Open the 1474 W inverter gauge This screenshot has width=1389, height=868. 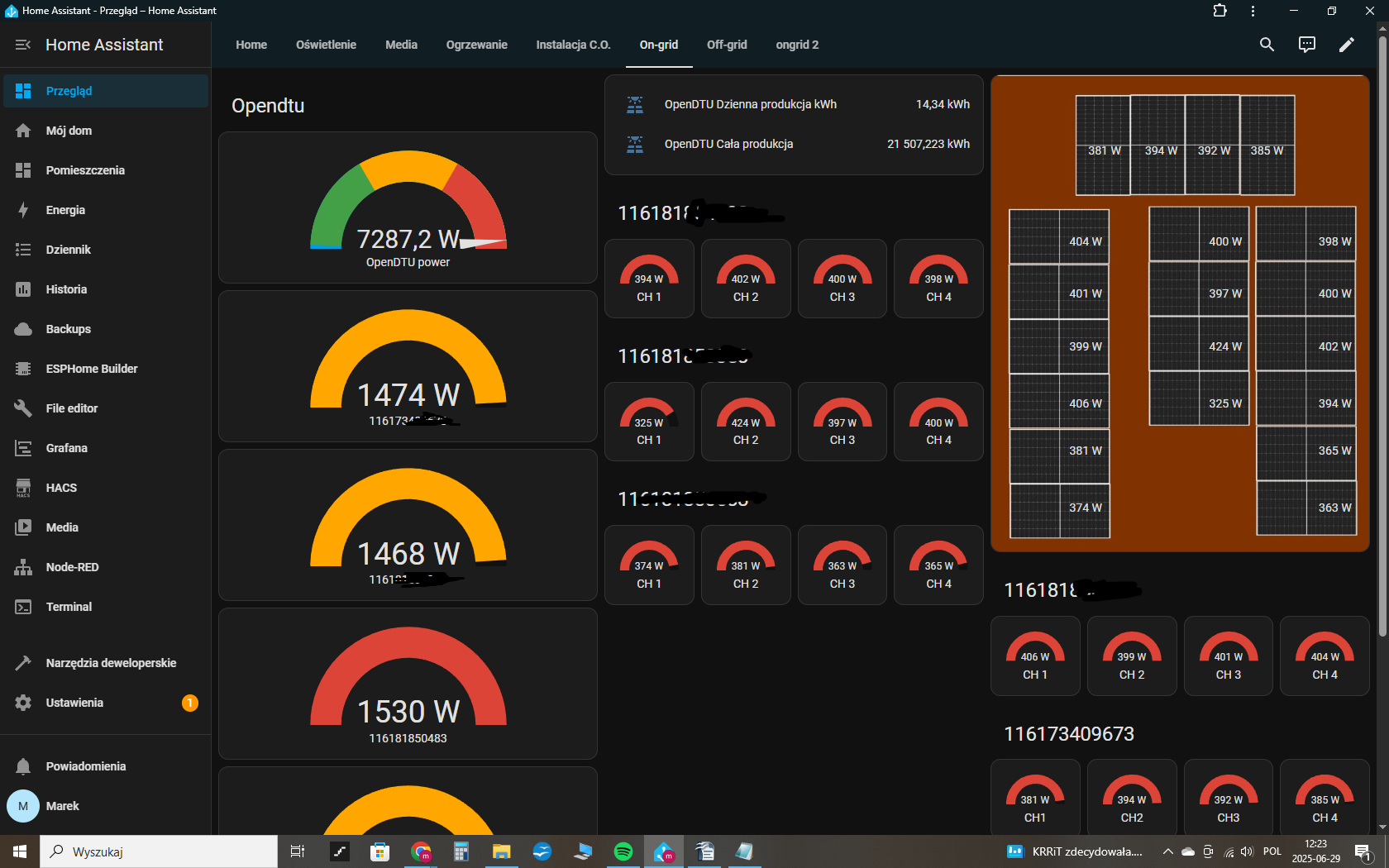coord(408,366)
